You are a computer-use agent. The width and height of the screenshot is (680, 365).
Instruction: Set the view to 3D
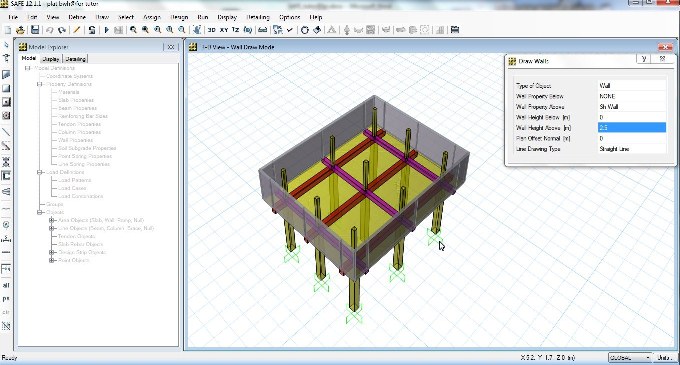click(x=212, y=30)
